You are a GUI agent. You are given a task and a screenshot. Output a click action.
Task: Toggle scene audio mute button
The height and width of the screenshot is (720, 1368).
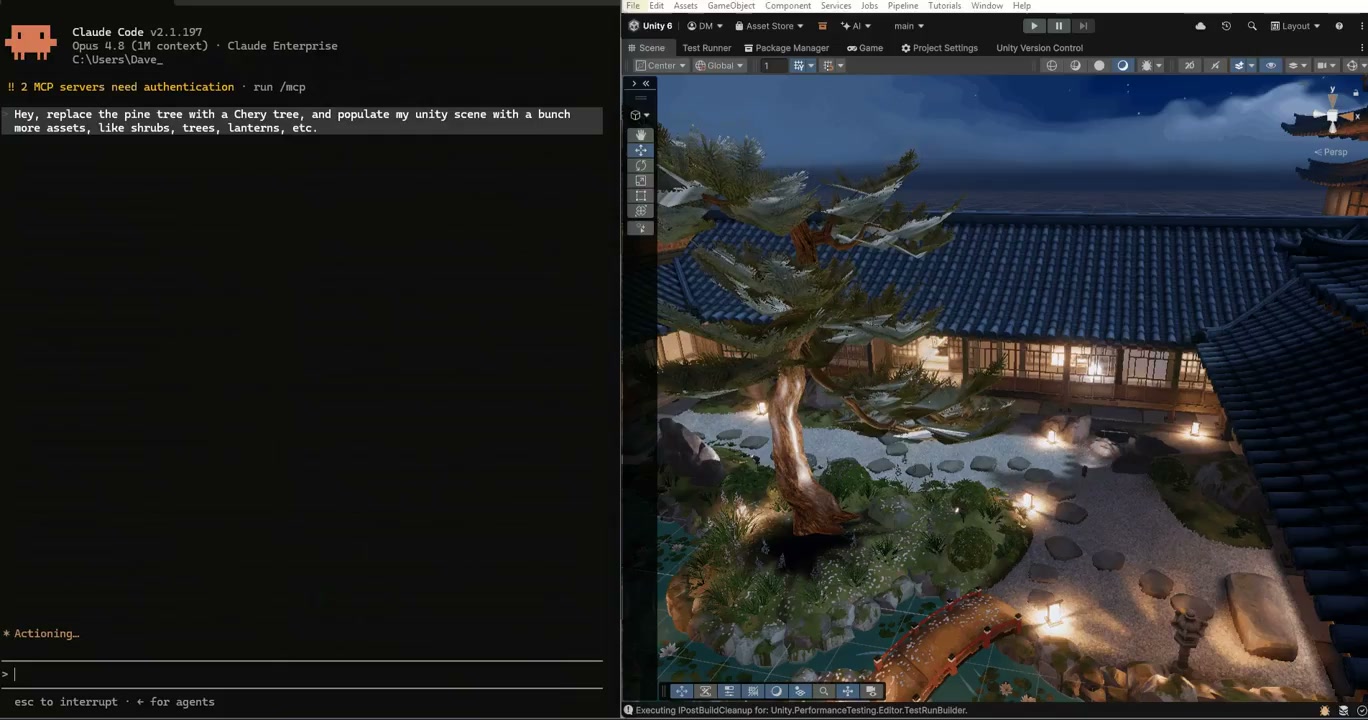coord(1215,66)
